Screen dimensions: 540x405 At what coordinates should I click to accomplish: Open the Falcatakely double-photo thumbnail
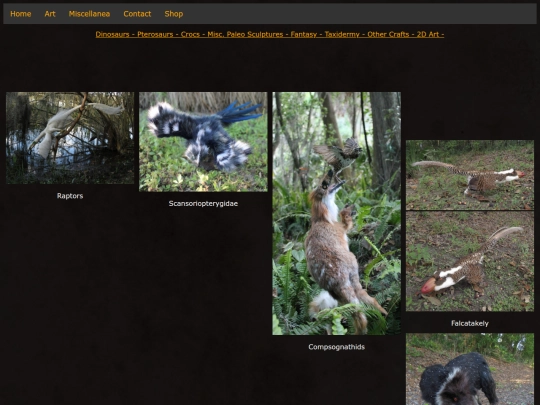tap(470, 226)
